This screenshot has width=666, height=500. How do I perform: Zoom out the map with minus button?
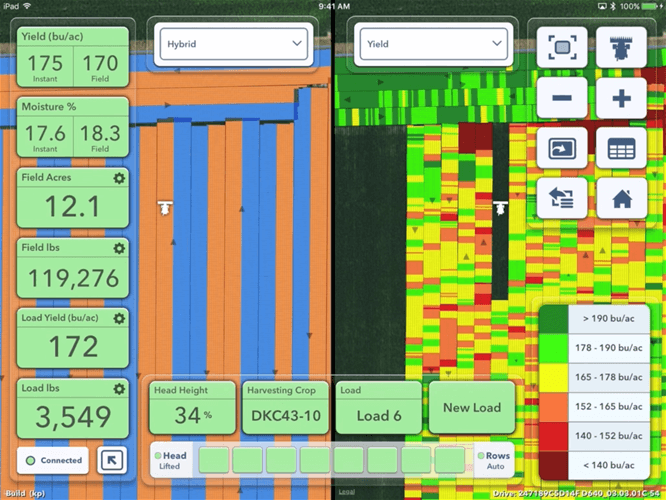coord(562,98)
